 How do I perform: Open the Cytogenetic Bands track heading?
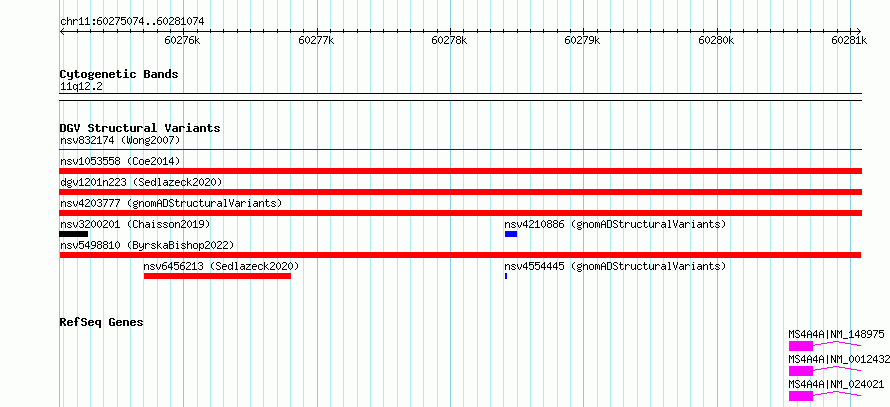click(x=119, y=74)
